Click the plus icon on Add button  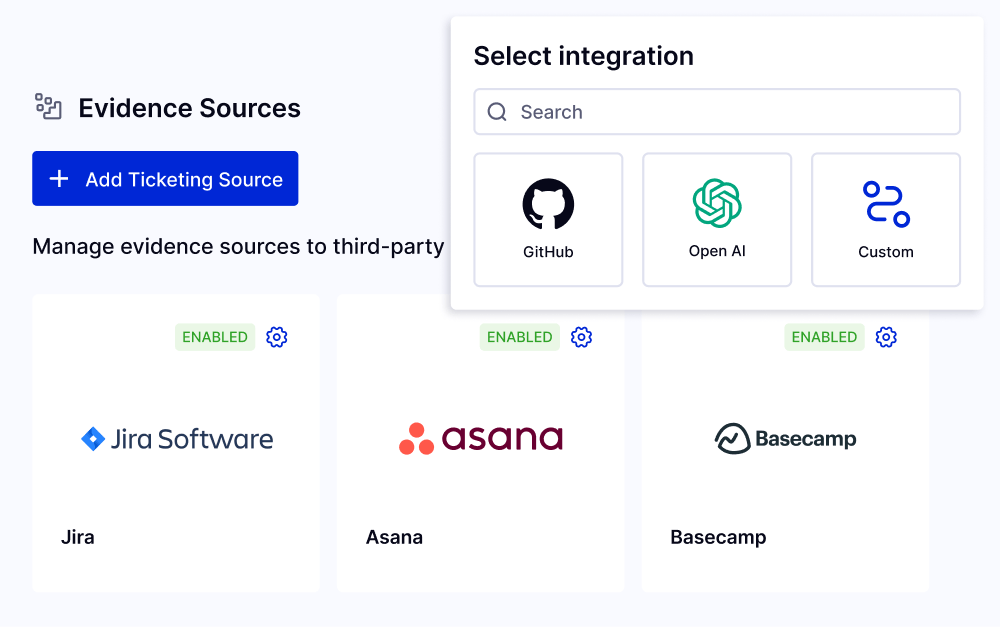point(59,179)
